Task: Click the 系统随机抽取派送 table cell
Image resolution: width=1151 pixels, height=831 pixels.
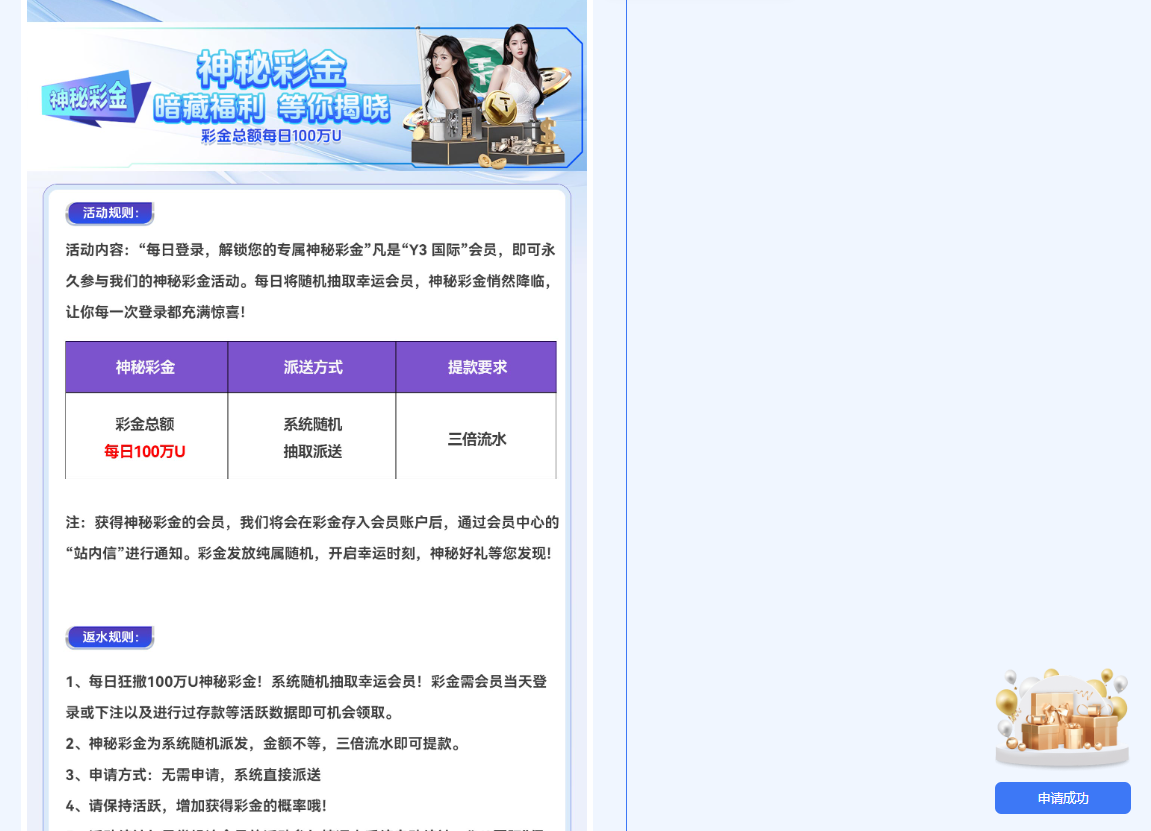Action: point(311,438)
